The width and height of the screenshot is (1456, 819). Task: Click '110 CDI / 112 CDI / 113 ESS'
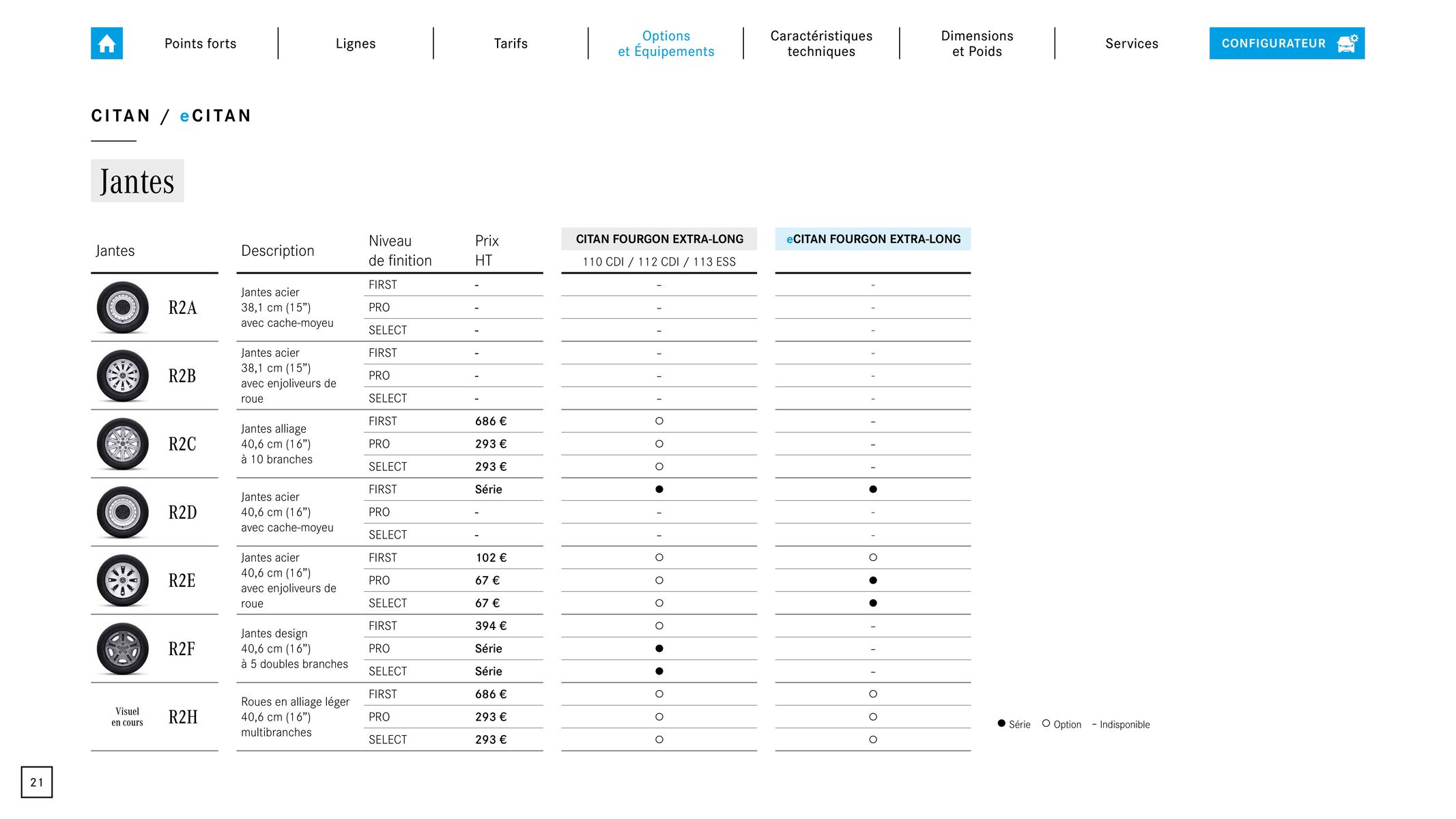[x=659, y=261]
